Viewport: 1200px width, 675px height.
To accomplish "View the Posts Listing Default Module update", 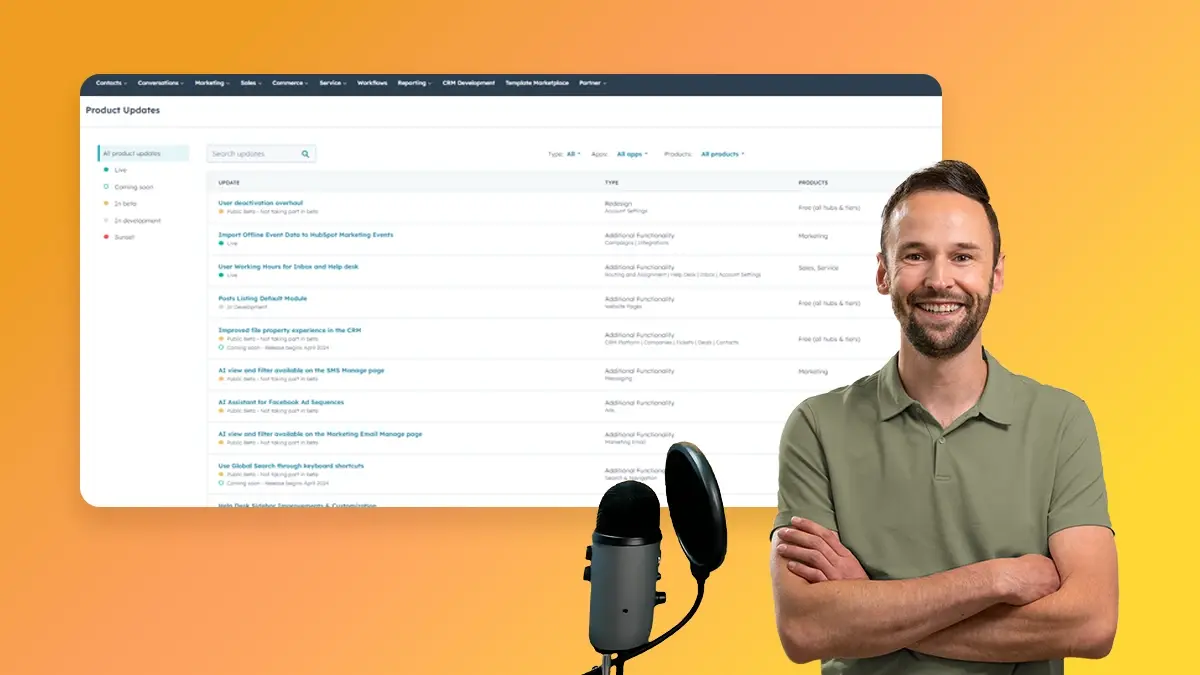I will click(x=262, y=298).
